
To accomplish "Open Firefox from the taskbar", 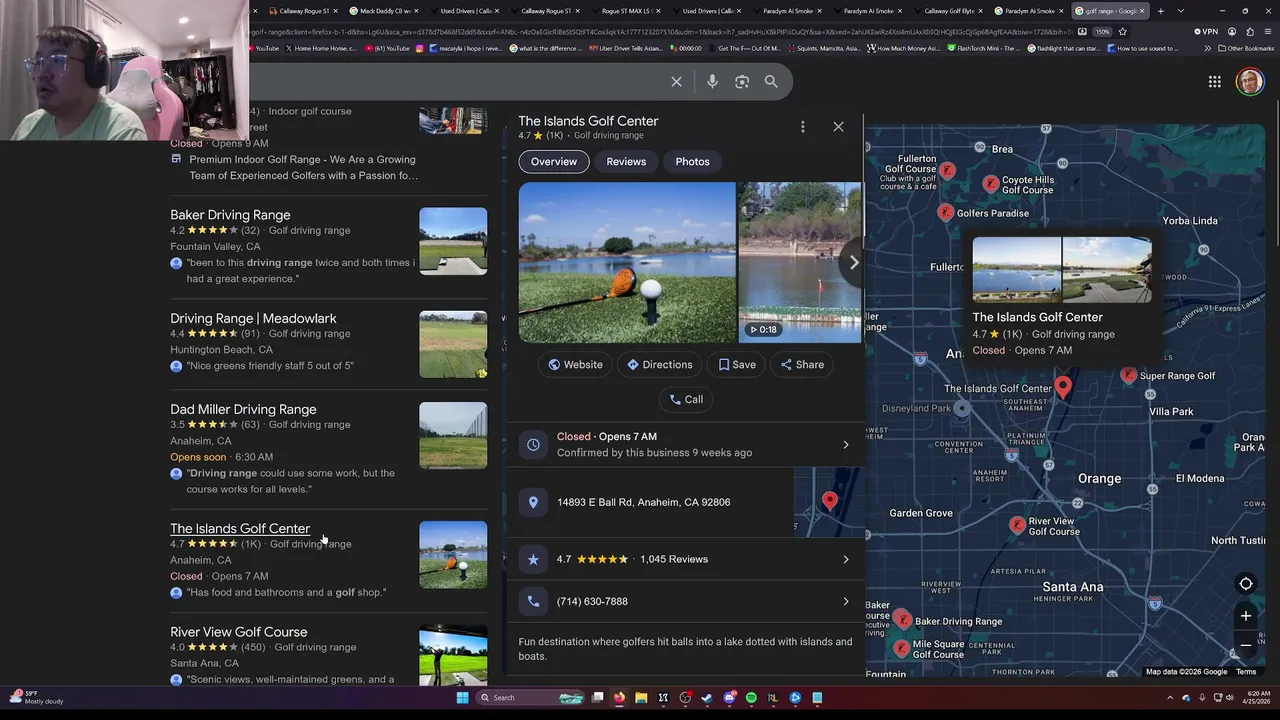I will (619, 698).
